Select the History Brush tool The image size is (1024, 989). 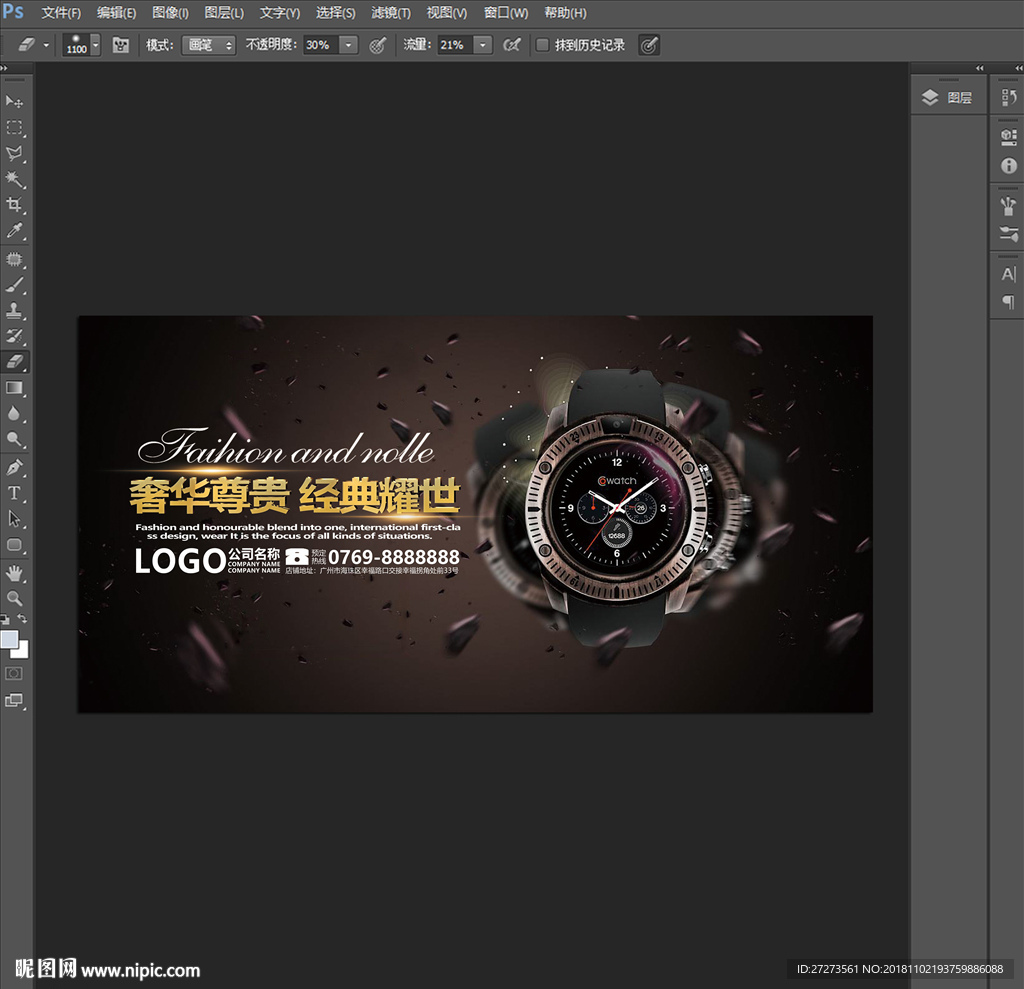[x=14, y=336]
